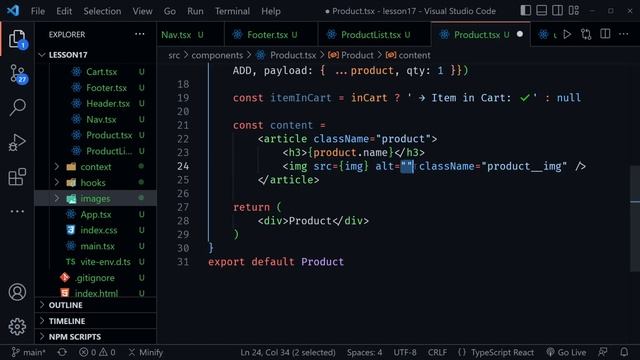Viewport: 640px width, 360px height.
Task: Click the content breadcrumb symbol
Action: pos(408,55)
